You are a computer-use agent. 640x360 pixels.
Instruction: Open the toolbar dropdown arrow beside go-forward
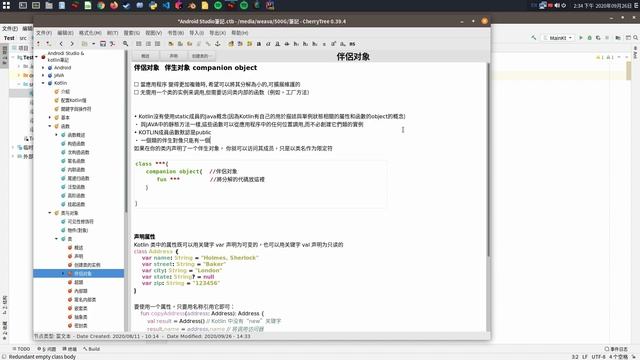coord(93,44)
